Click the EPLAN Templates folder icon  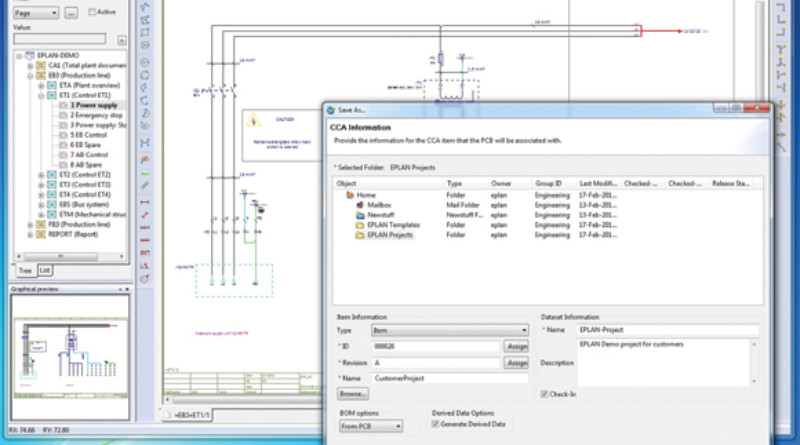360,225
